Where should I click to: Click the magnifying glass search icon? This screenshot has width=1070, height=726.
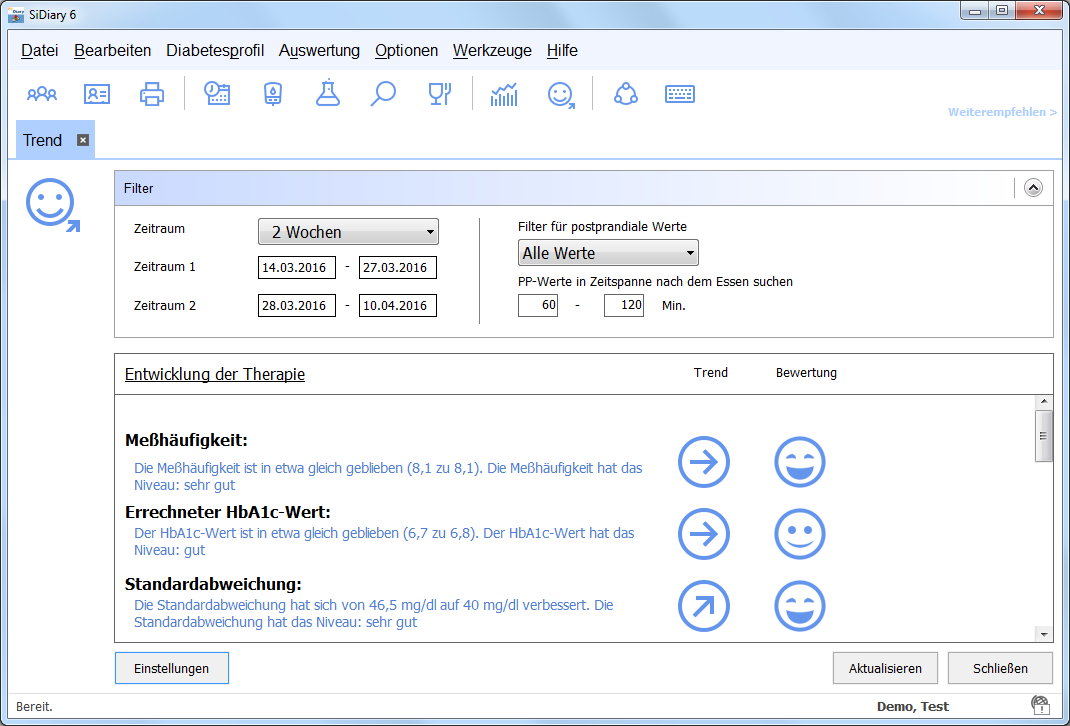(383, 95)
